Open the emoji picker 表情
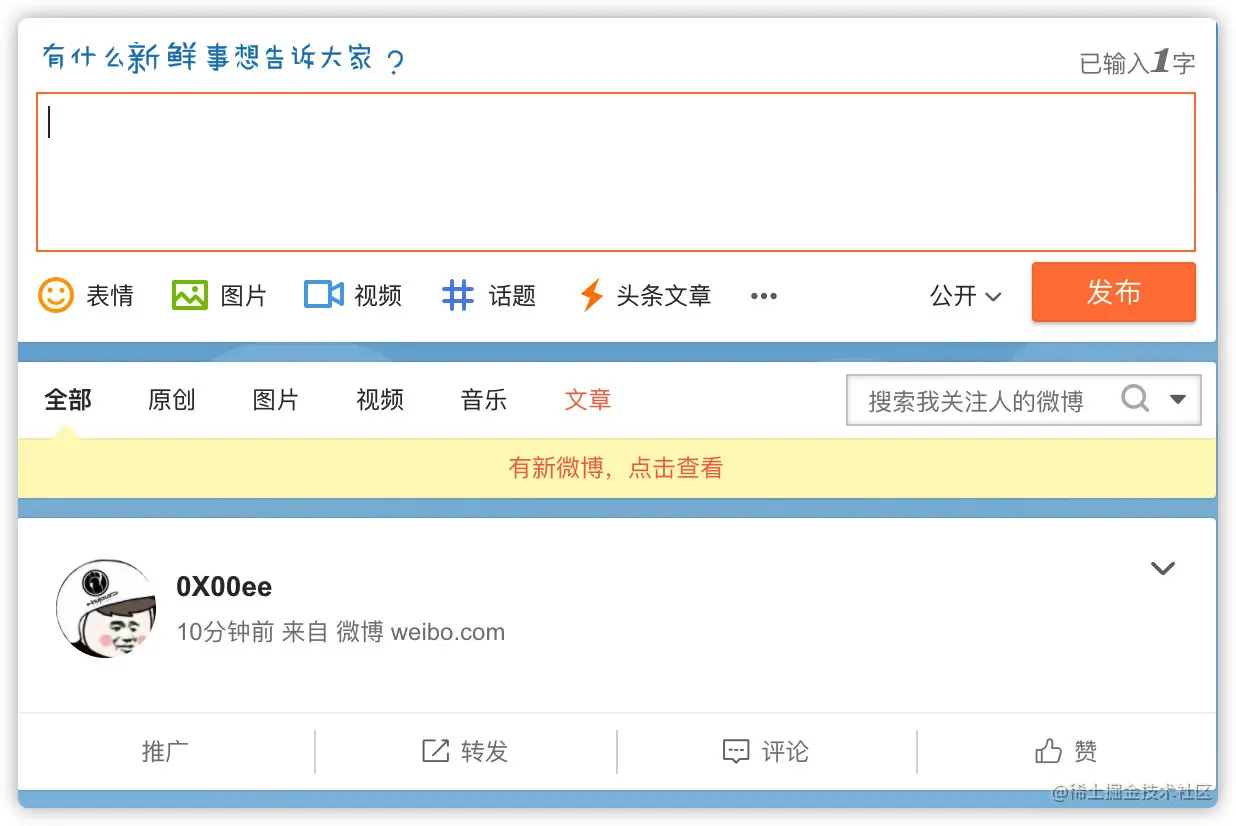This screenshot has height=826, width=1236. [88, 295]
